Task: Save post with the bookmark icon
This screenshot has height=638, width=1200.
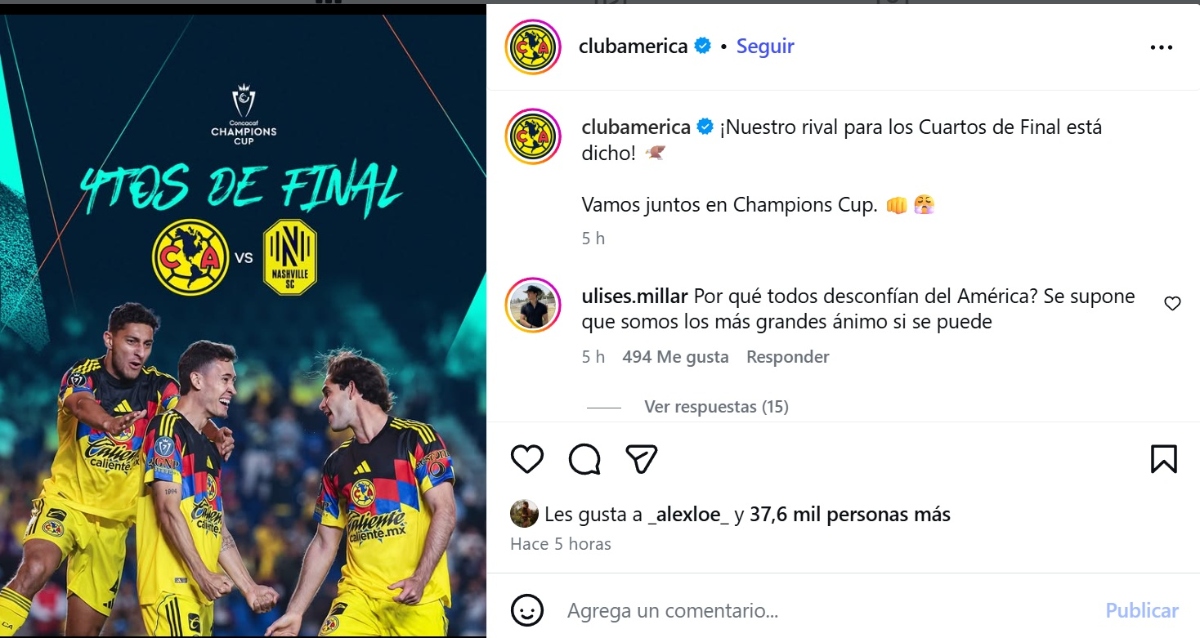Action: (1163, 459)
